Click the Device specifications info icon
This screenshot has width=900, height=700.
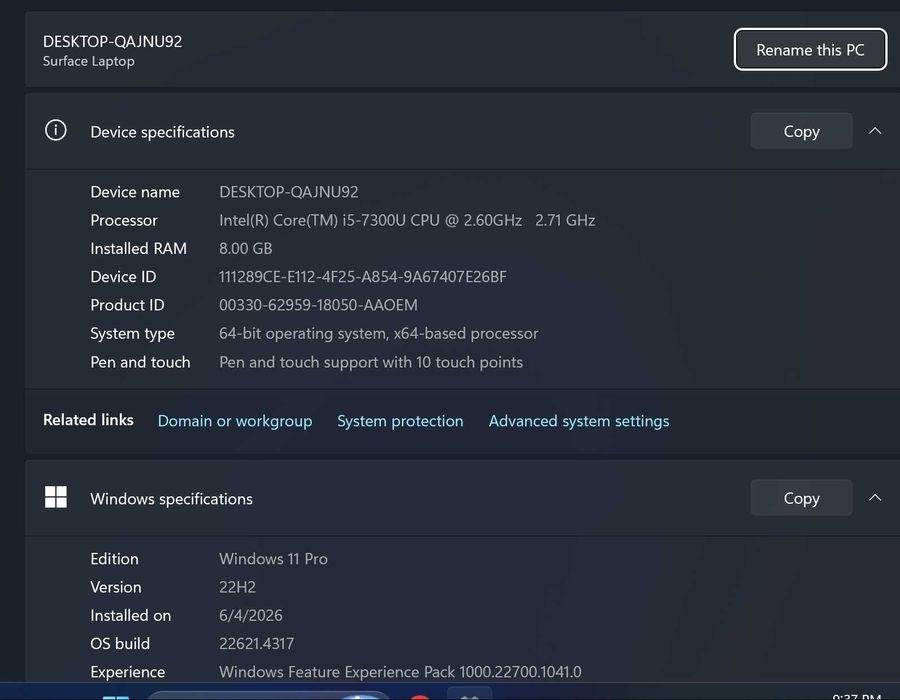point(56,130)
